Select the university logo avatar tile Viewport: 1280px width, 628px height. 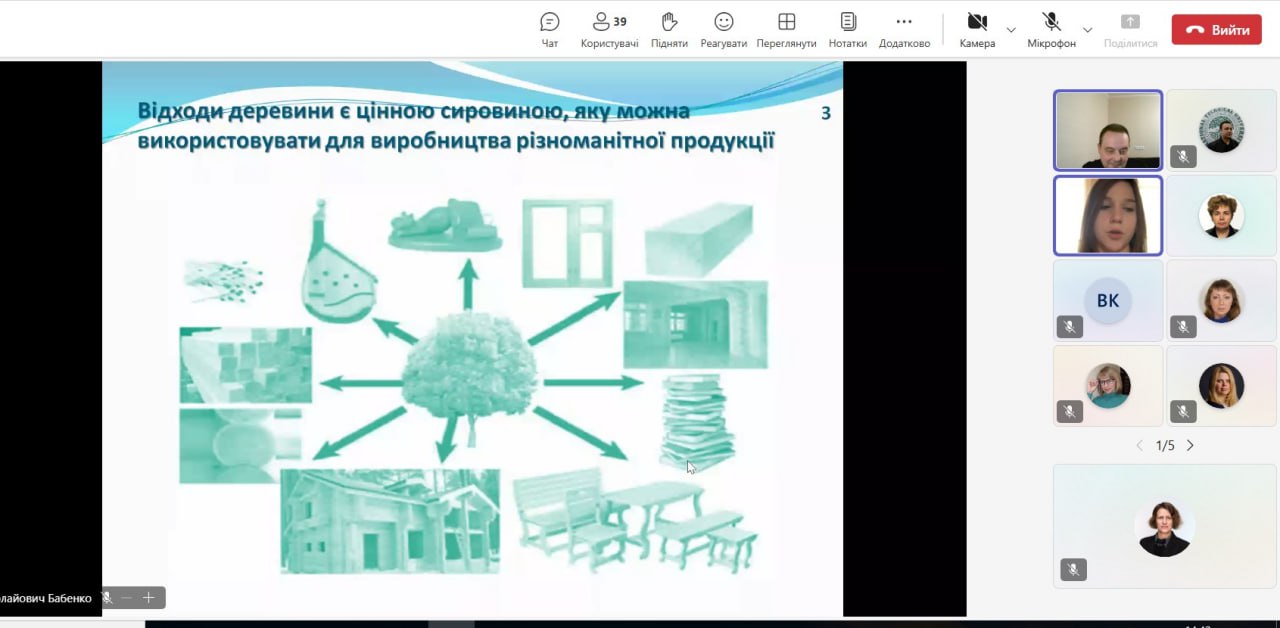click(1222, 131)
